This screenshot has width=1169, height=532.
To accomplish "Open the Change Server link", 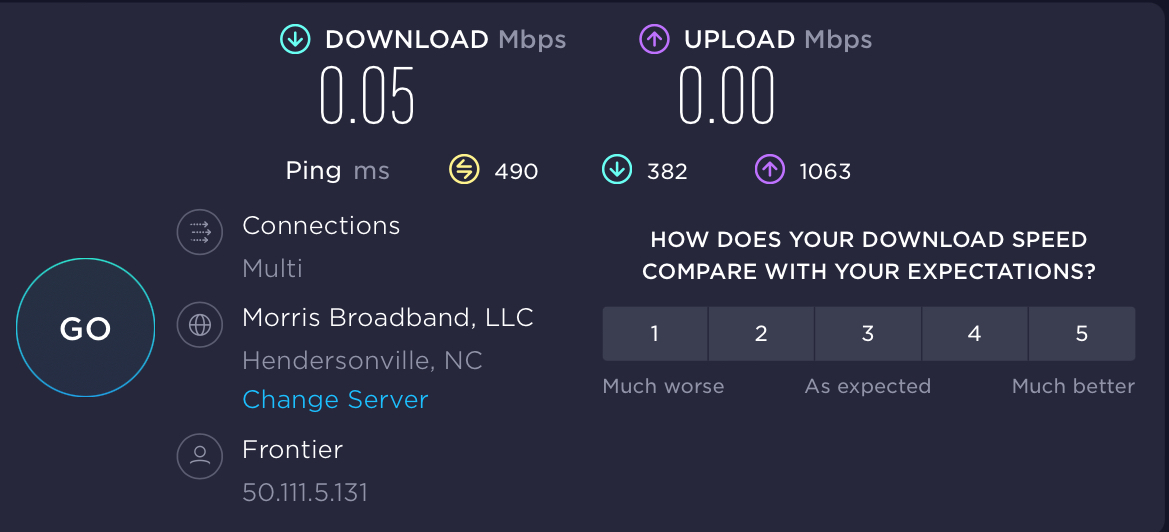I will (335, 400).
